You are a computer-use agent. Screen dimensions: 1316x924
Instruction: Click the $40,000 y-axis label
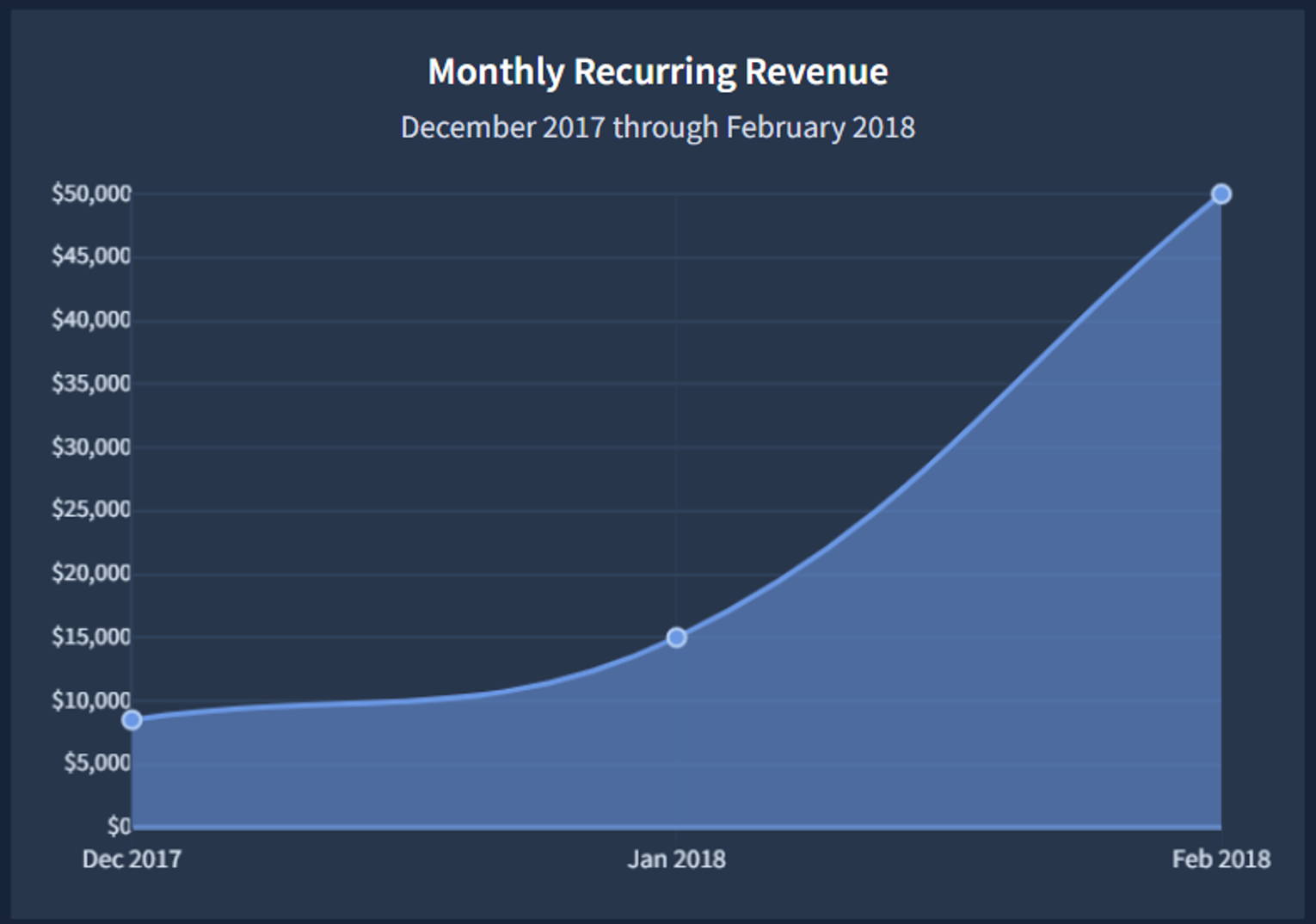[x=91, y=320]
